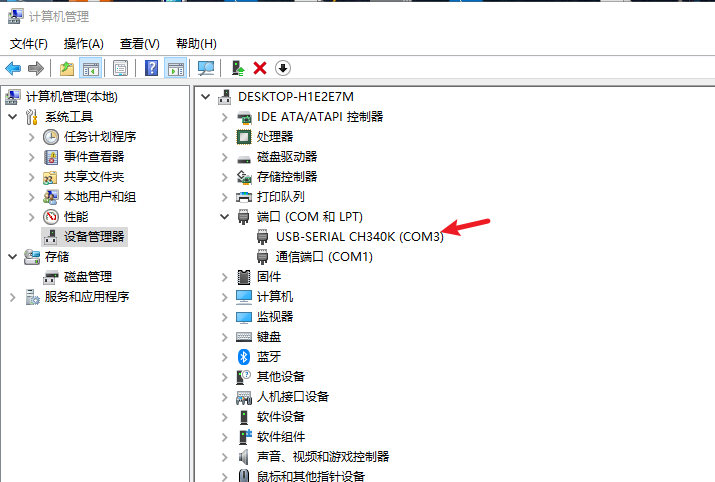Viewport: 715px width, 482px height.
Task: Click scan for hardware changes monitor icon
Action: coord(206,68)
